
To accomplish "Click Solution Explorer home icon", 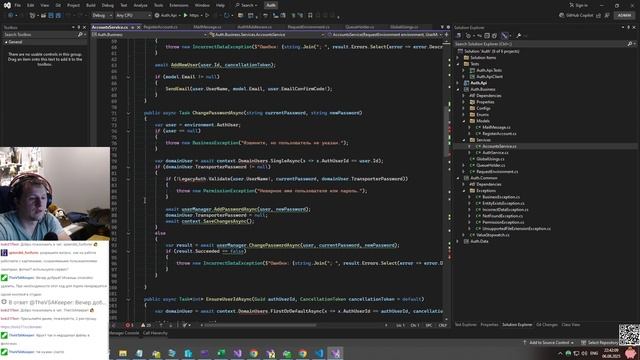I will coord(459,36).
